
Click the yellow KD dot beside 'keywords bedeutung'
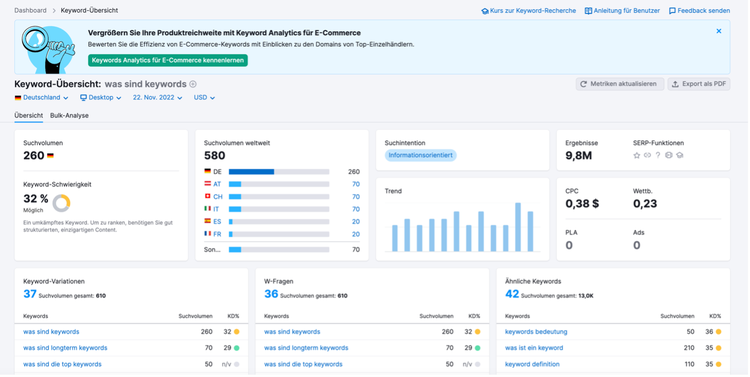[x=718, y=332]
